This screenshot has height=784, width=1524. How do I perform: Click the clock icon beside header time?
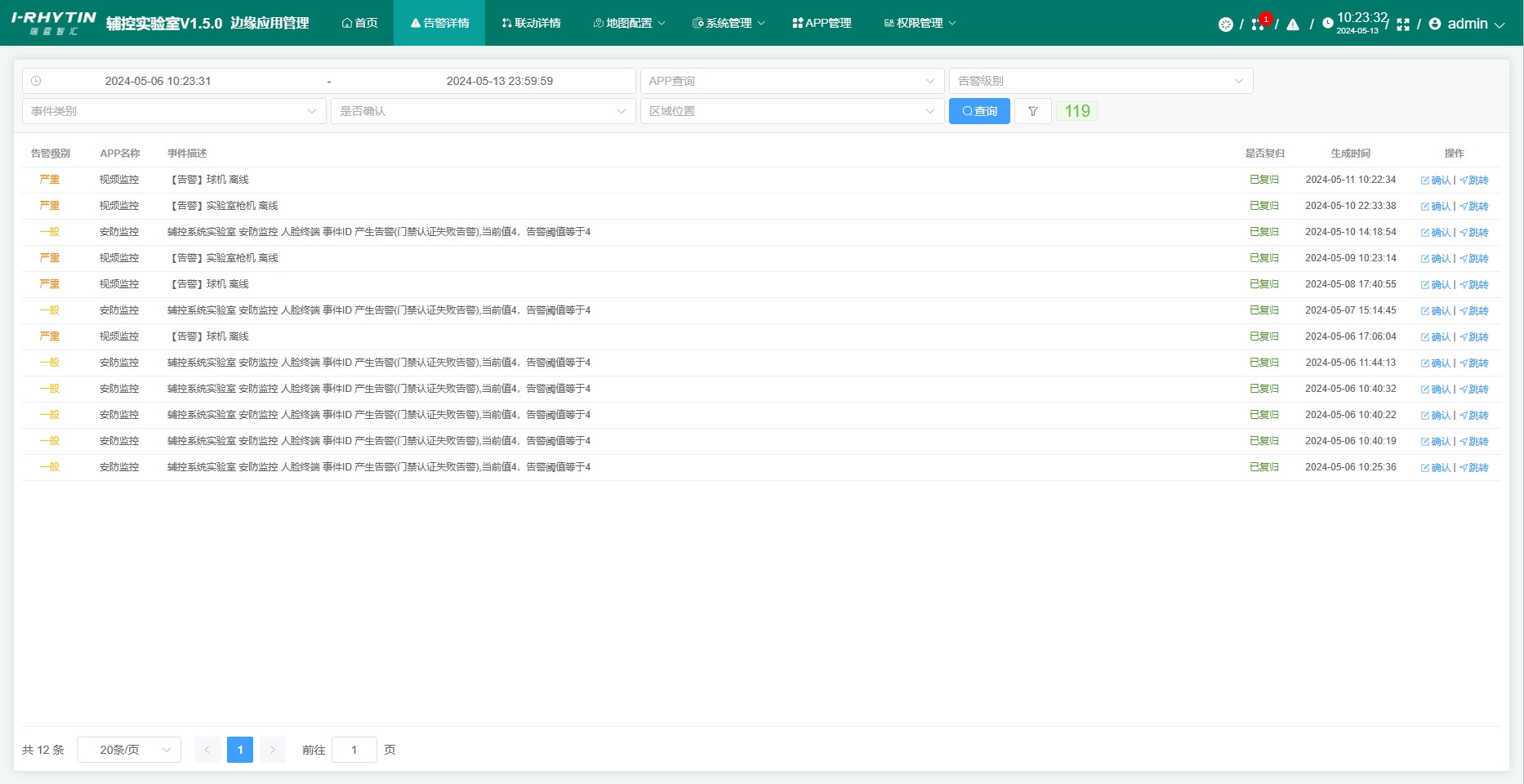click(x=1328, y=24)
